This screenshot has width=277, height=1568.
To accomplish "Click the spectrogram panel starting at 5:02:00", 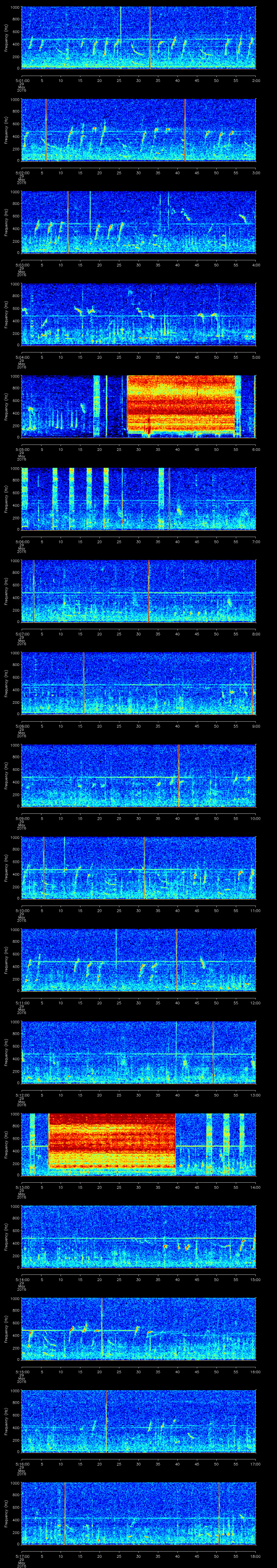I will point(139,130).
